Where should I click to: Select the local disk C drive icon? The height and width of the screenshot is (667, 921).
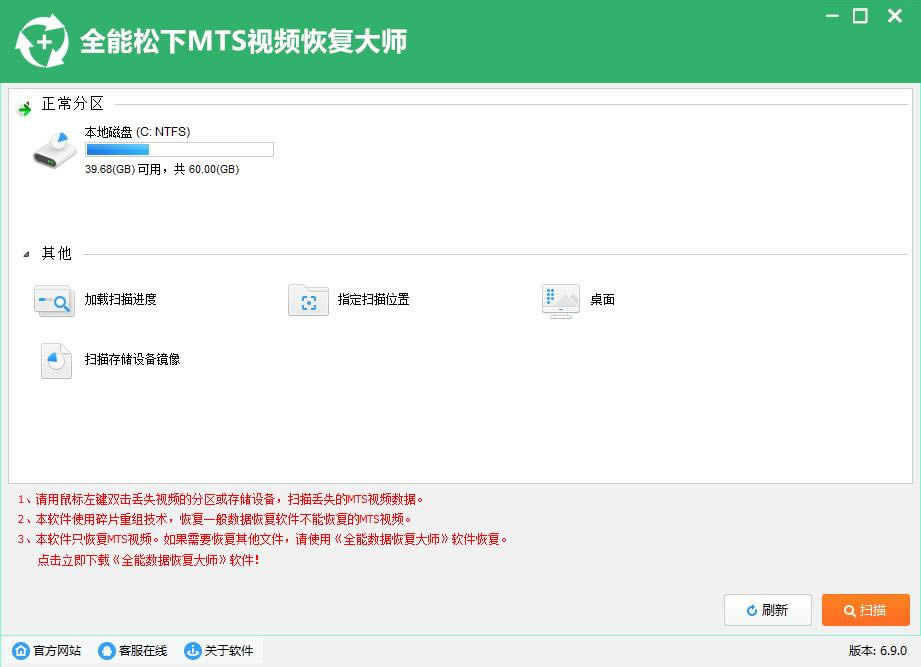coord(55,149)
